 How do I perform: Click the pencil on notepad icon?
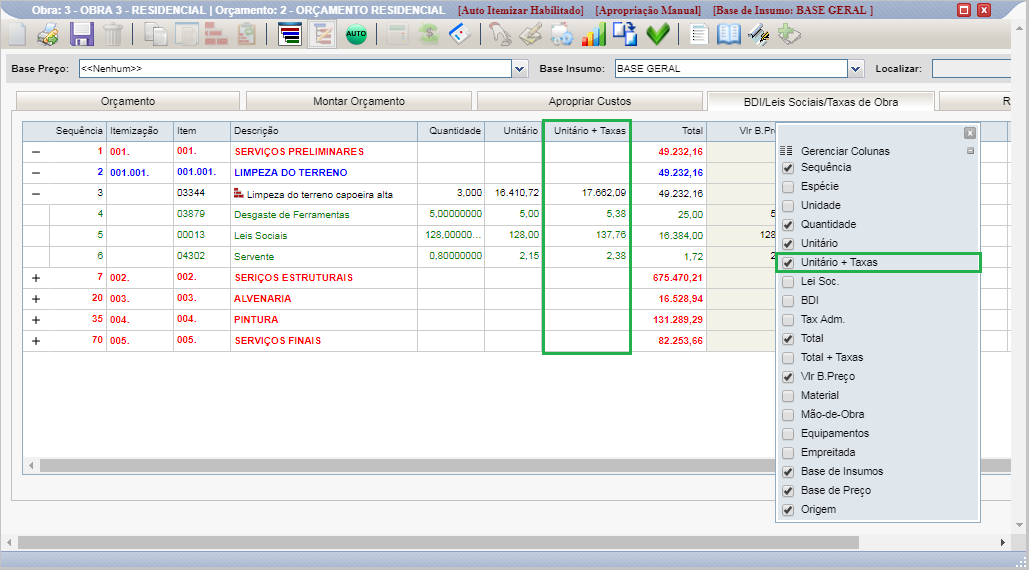(x=530, y=34)
